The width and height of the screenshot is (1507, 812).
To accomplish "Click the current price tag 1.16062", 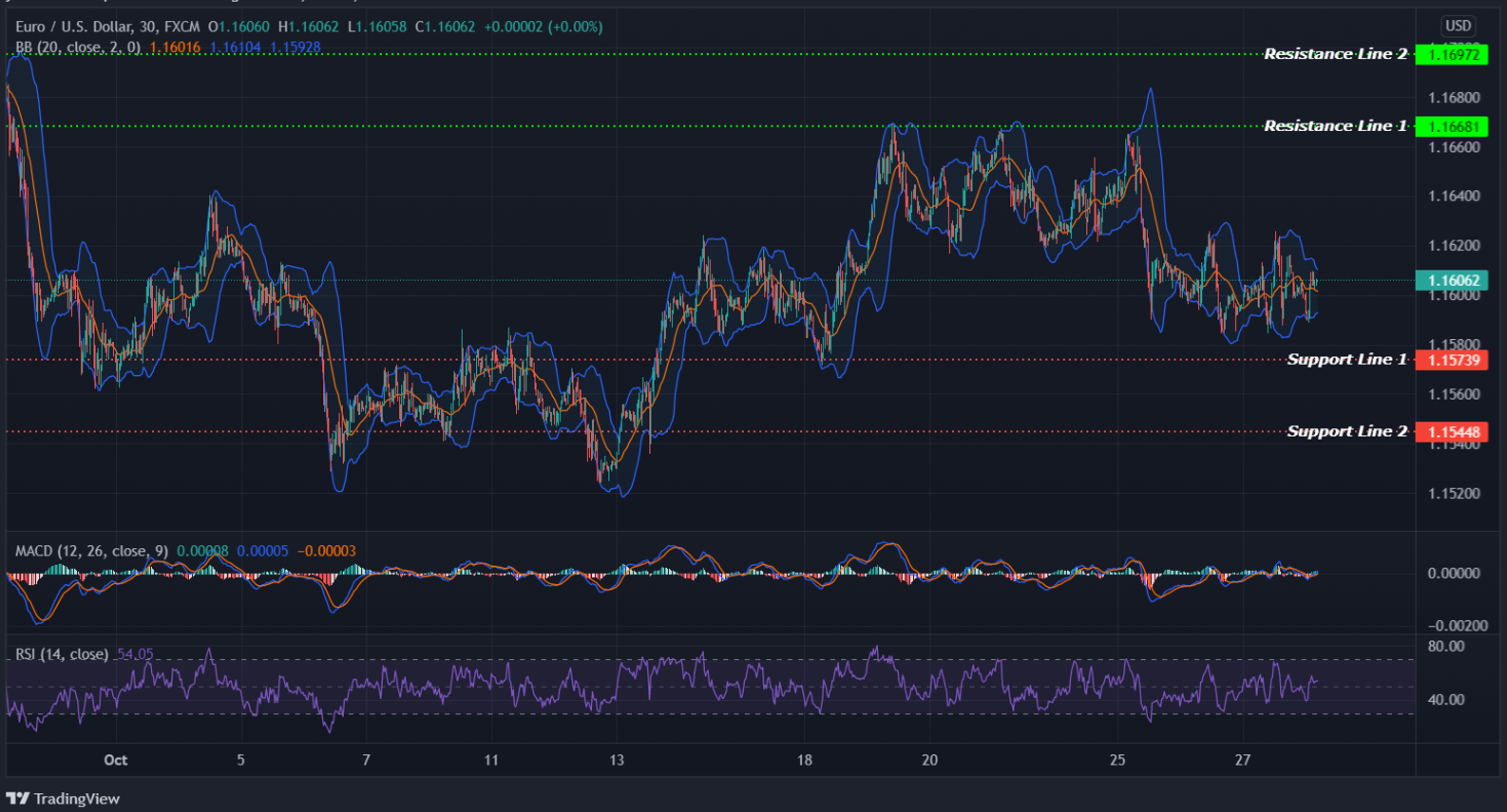I will [x=1452, y=280].
